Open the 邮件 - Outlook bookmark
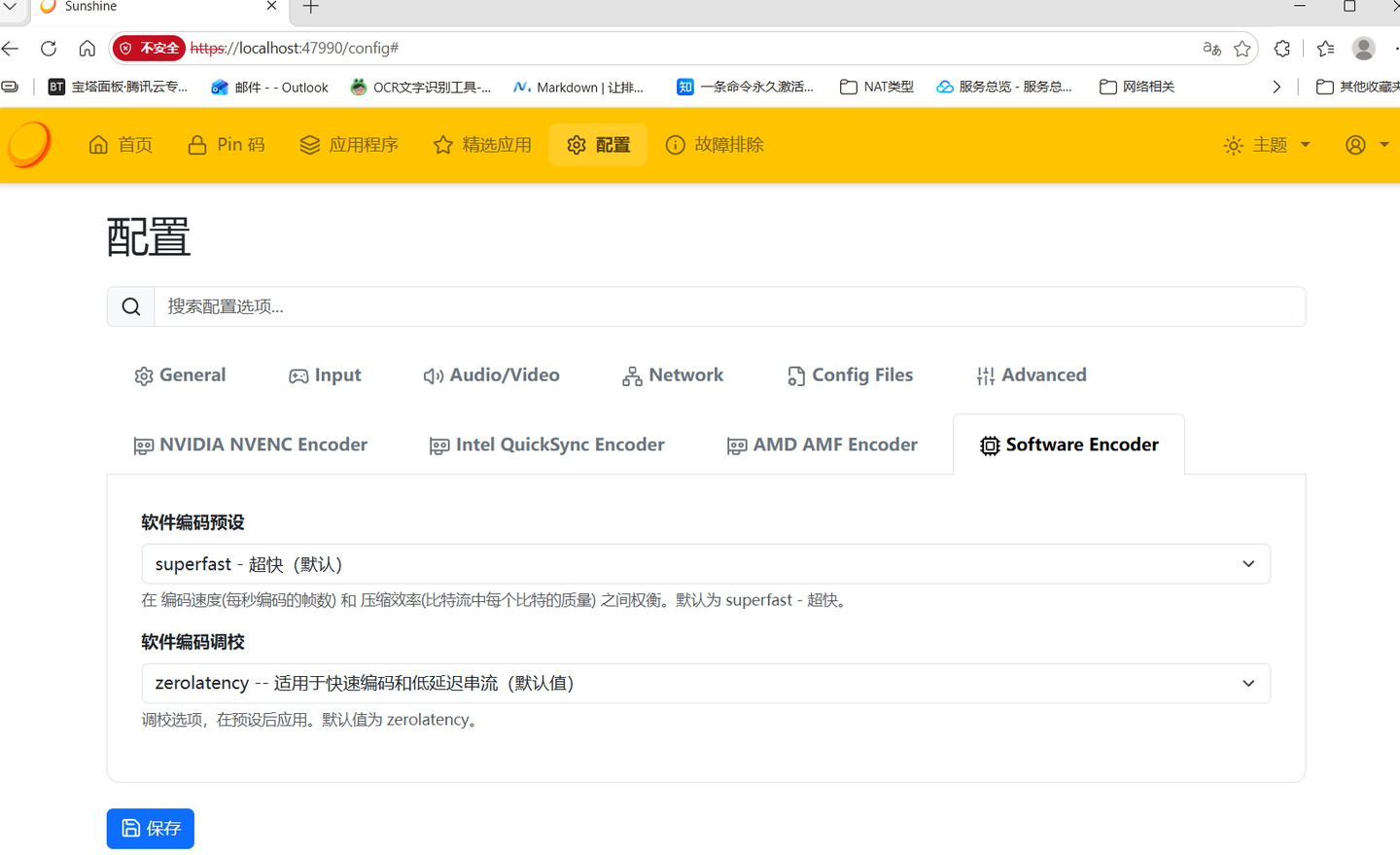1400x855 pixels. 269,87
